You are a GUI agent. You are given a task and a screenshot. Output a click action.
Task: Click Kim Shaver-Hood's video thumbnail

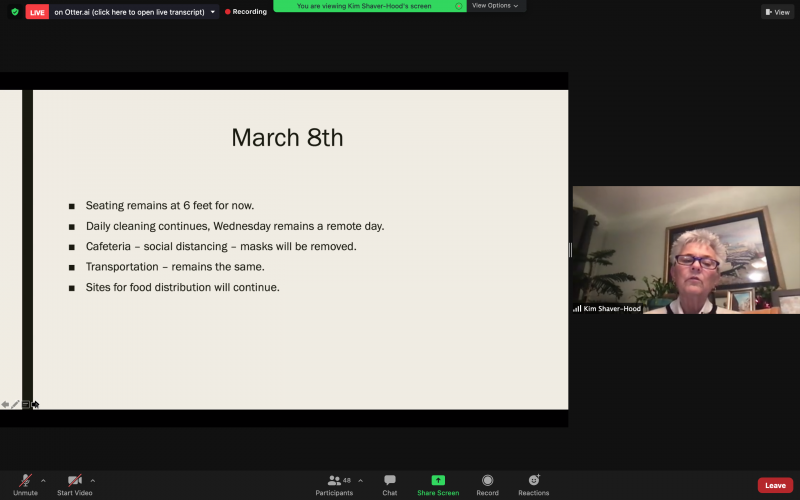pos(686,249)
